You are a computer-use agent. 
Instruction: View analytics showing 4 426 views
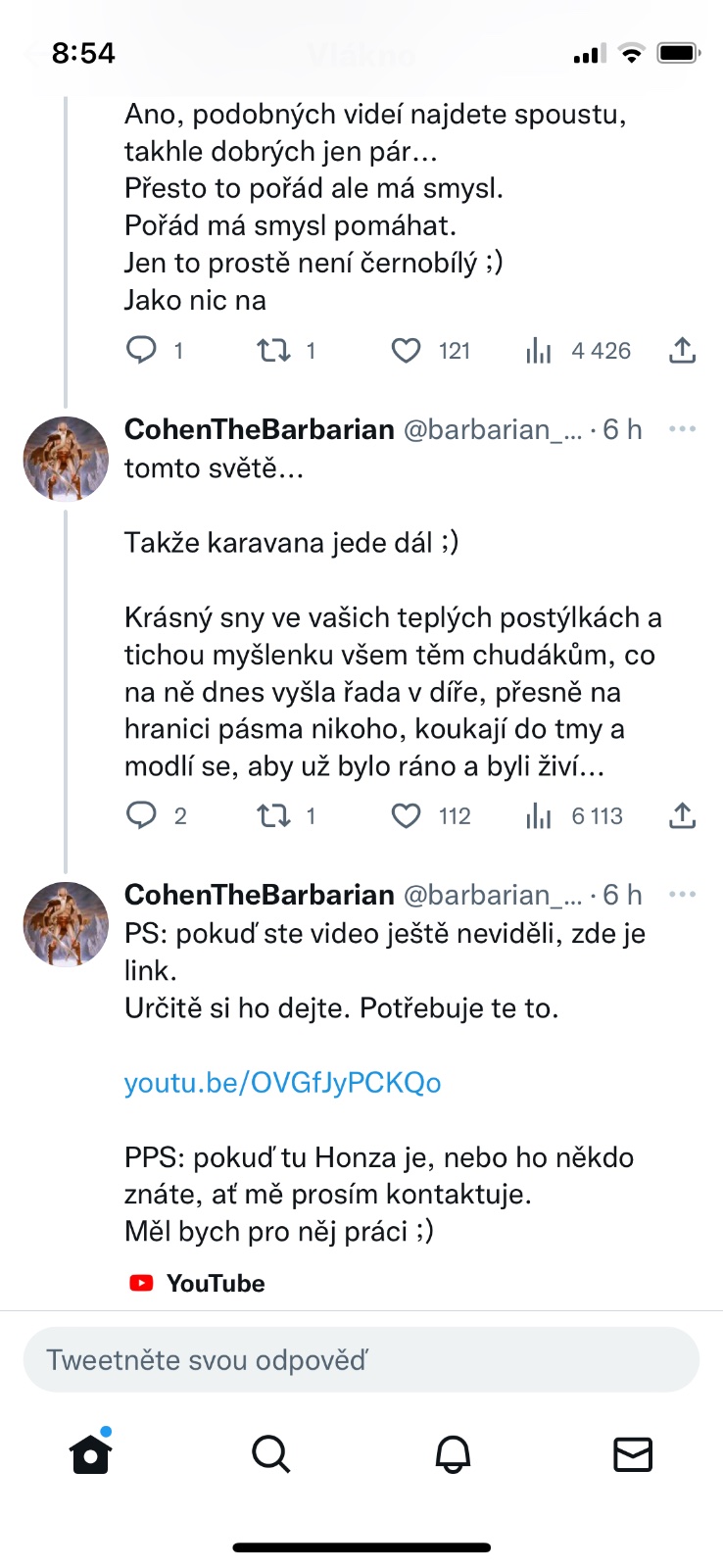tap(539, 351)
